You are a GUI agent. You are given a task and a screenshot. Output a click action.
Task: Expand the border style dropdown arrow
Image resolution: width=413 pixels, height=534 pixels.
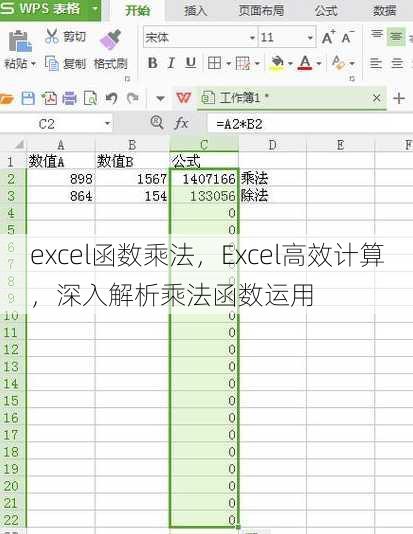coord(228,64)
